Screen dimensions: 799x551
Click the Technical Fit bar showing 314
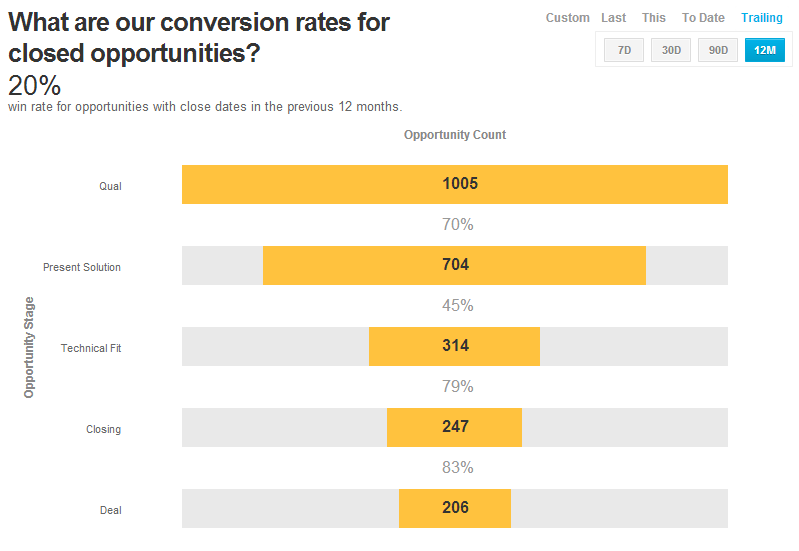coord(455,346)
